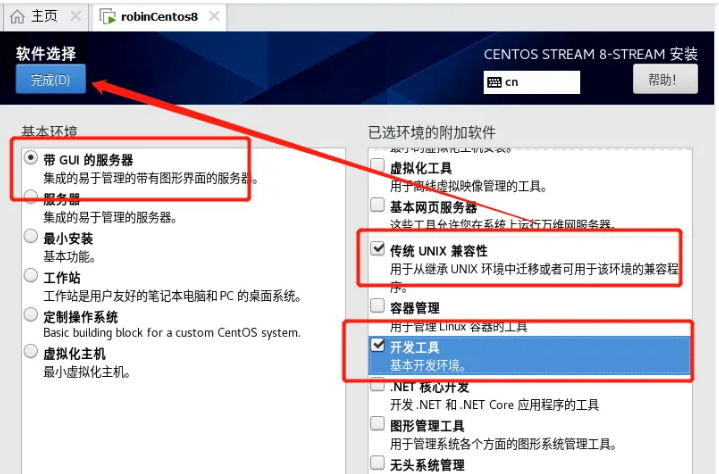Open the 帮助! help button
Image resolution: width=719 pixels, height=474 pixels.
pos(665,79)
